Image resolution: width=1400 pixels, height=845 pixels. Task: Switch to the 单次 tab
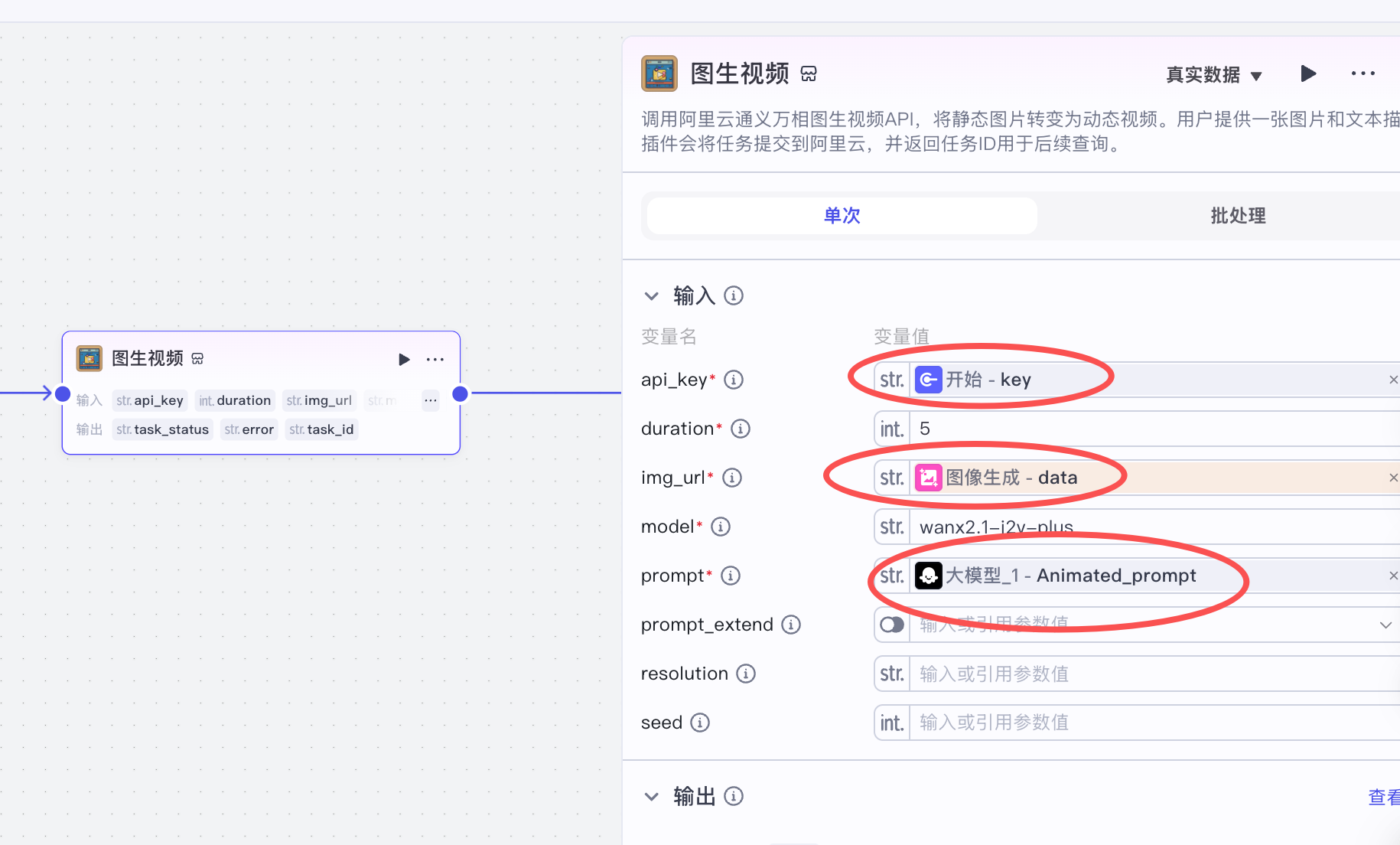coord(842,216)
